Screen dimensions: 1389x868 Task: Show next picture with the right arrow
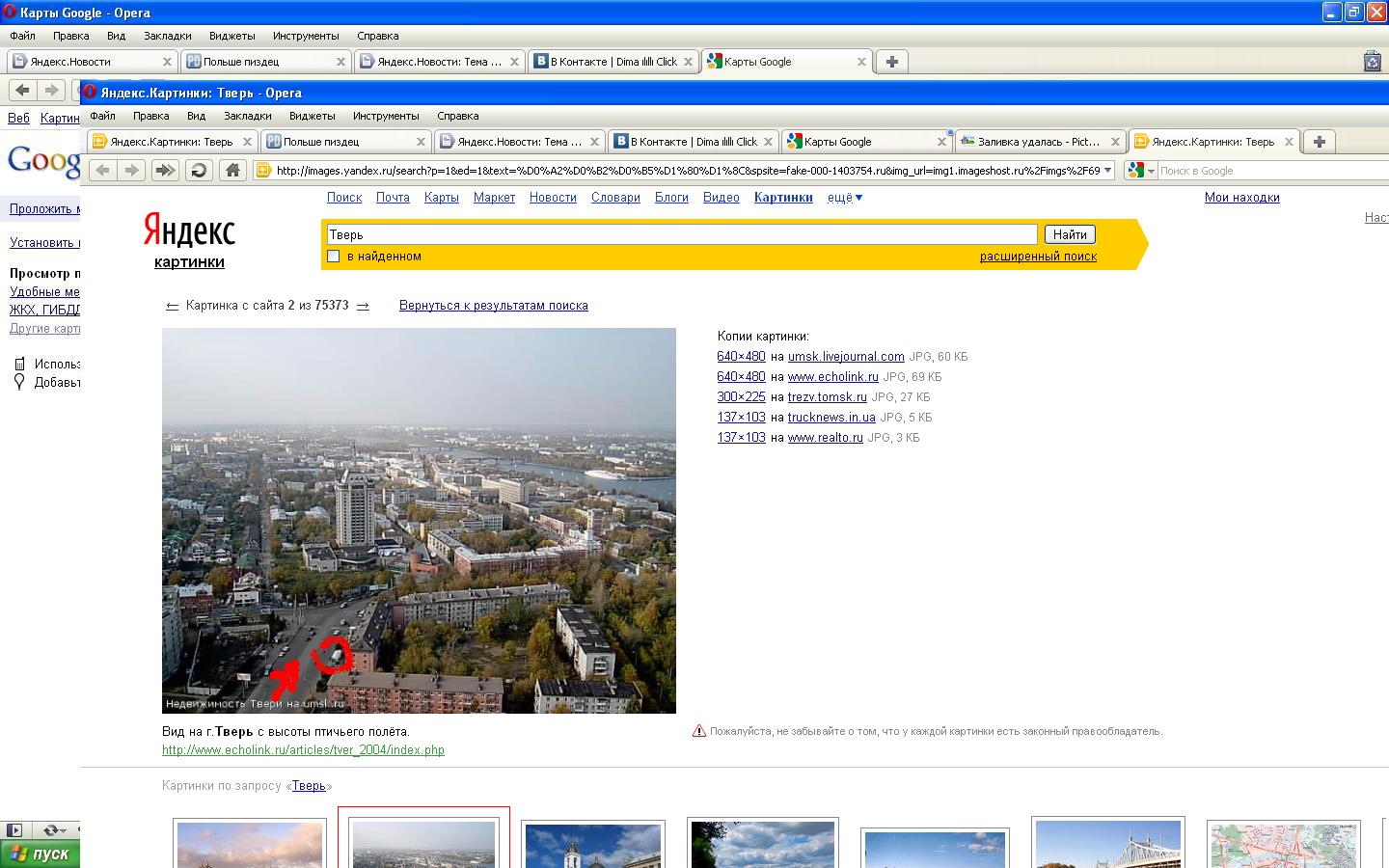tap(363, 306)
